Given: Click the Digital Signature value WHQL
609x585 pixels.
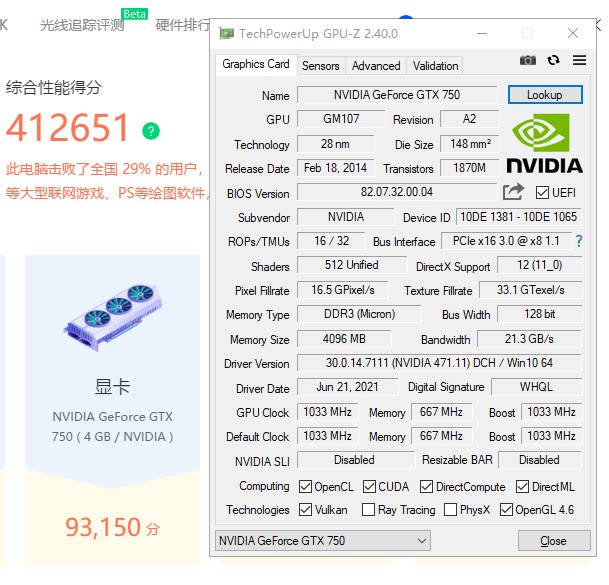Looking at the screenshot, I should (536, 387).
